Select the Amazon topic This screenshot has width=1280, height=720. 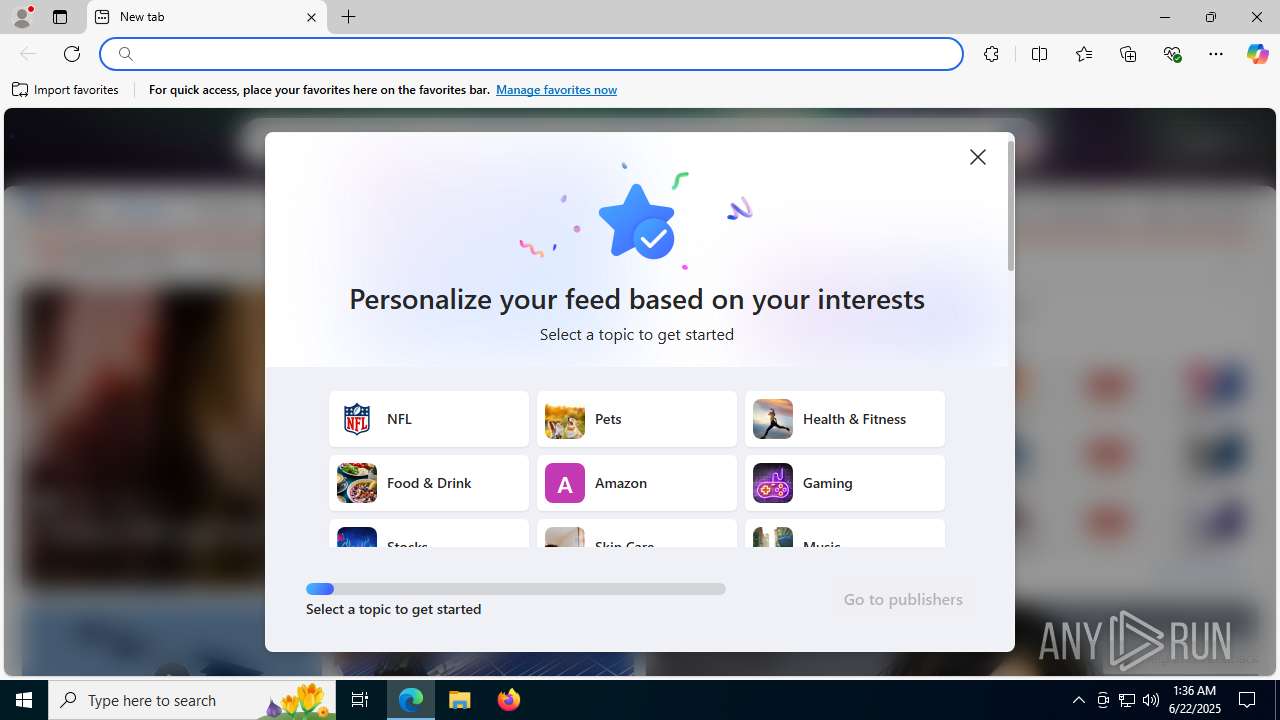[x=637, y=483]
